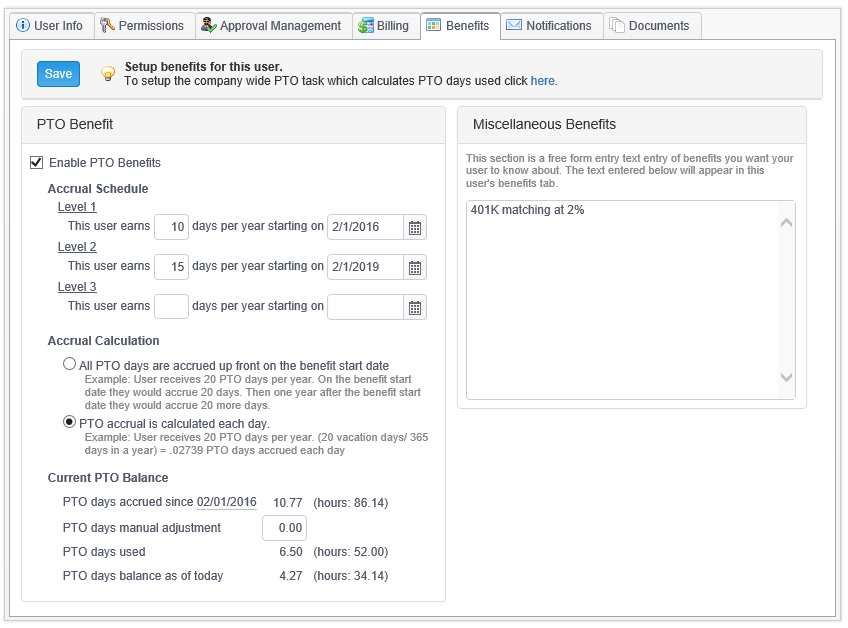This screenshot has width=848, height=628.
Task: Open the Permissions tab
Action: tap(145, 26)
